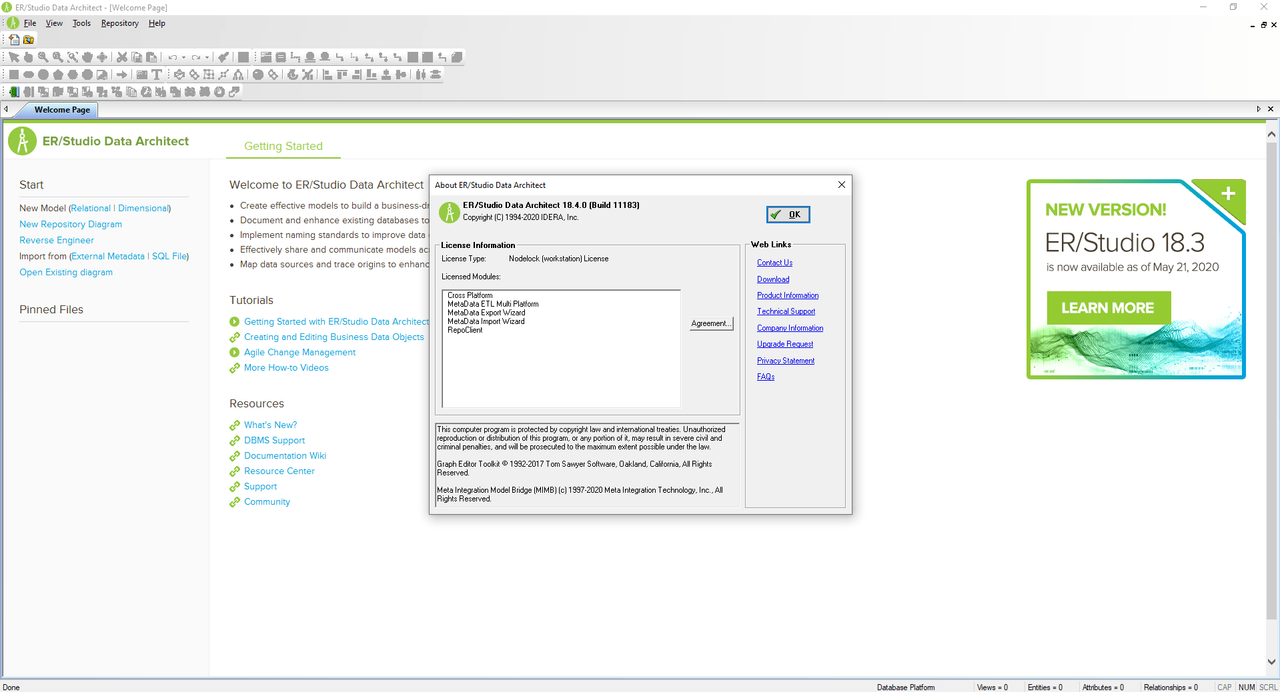Screen dimensions: 1280x692
Task: Select the line arrow drawing tool
Action: 122,75
